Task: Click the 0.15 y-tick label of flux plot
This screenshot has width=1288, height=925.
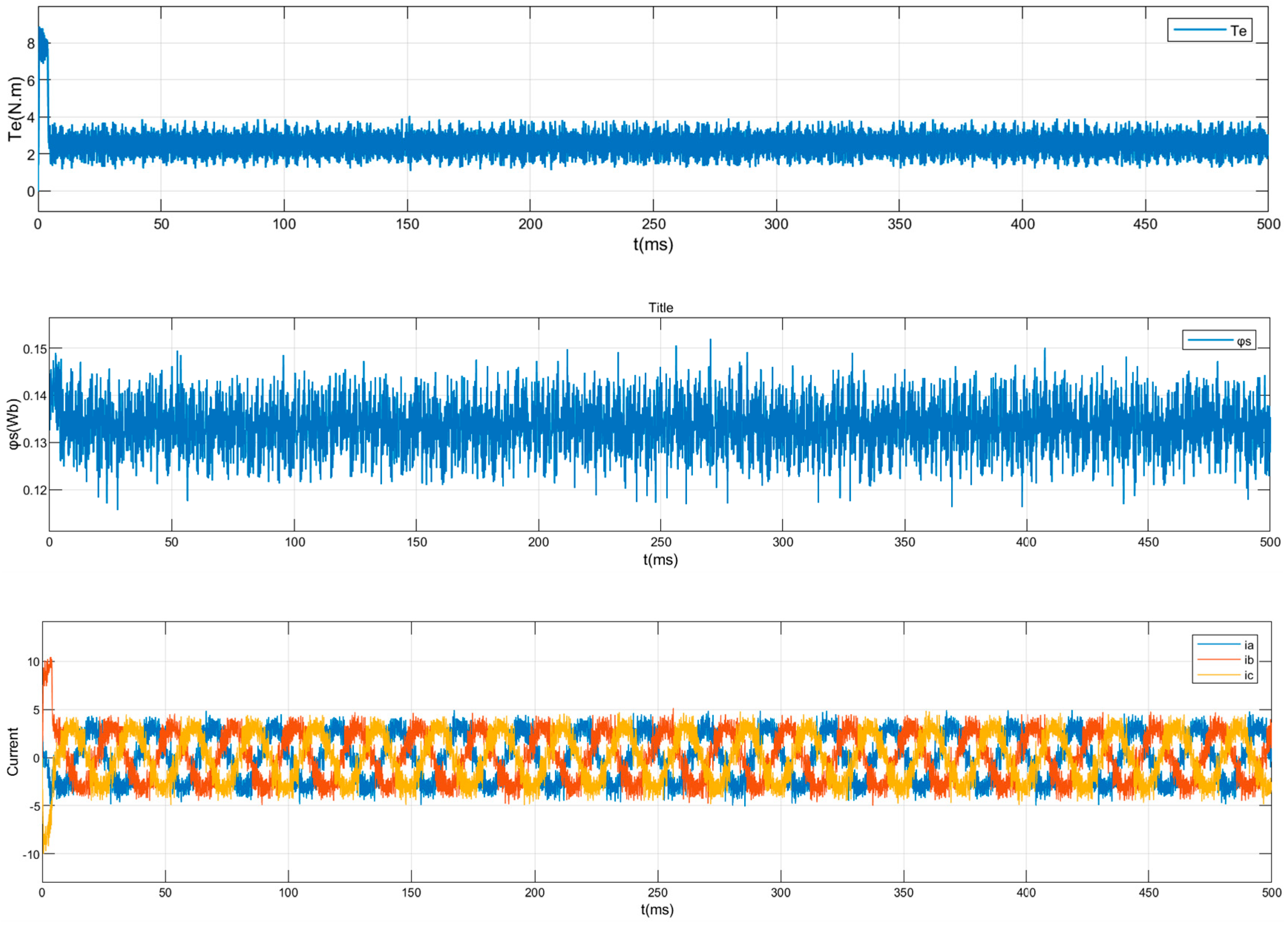Action: point(34,350)
